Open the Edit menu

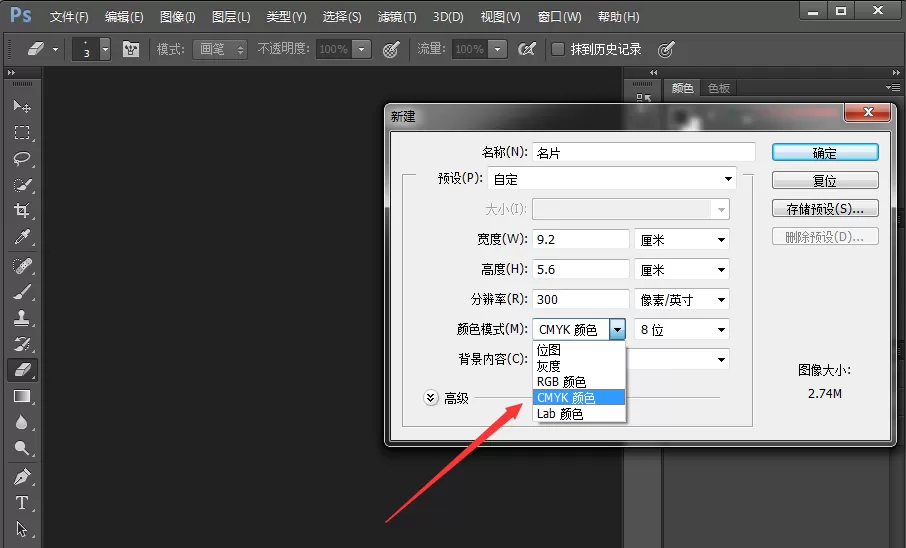tap(124, 17)
